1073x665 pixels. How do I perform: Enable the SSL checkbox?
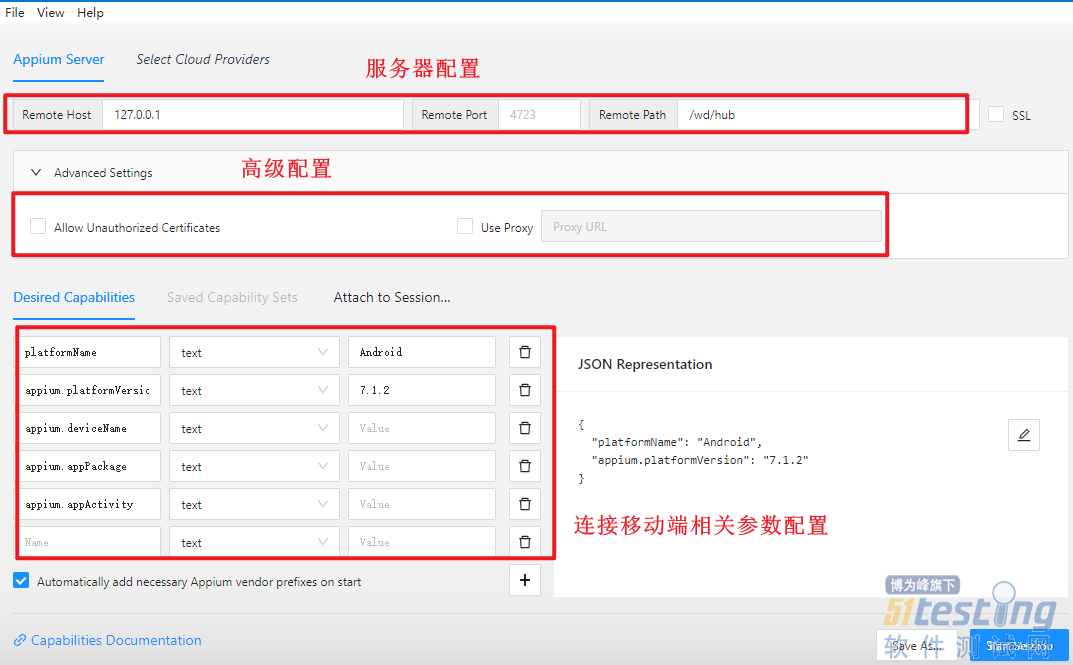[996, 115]
